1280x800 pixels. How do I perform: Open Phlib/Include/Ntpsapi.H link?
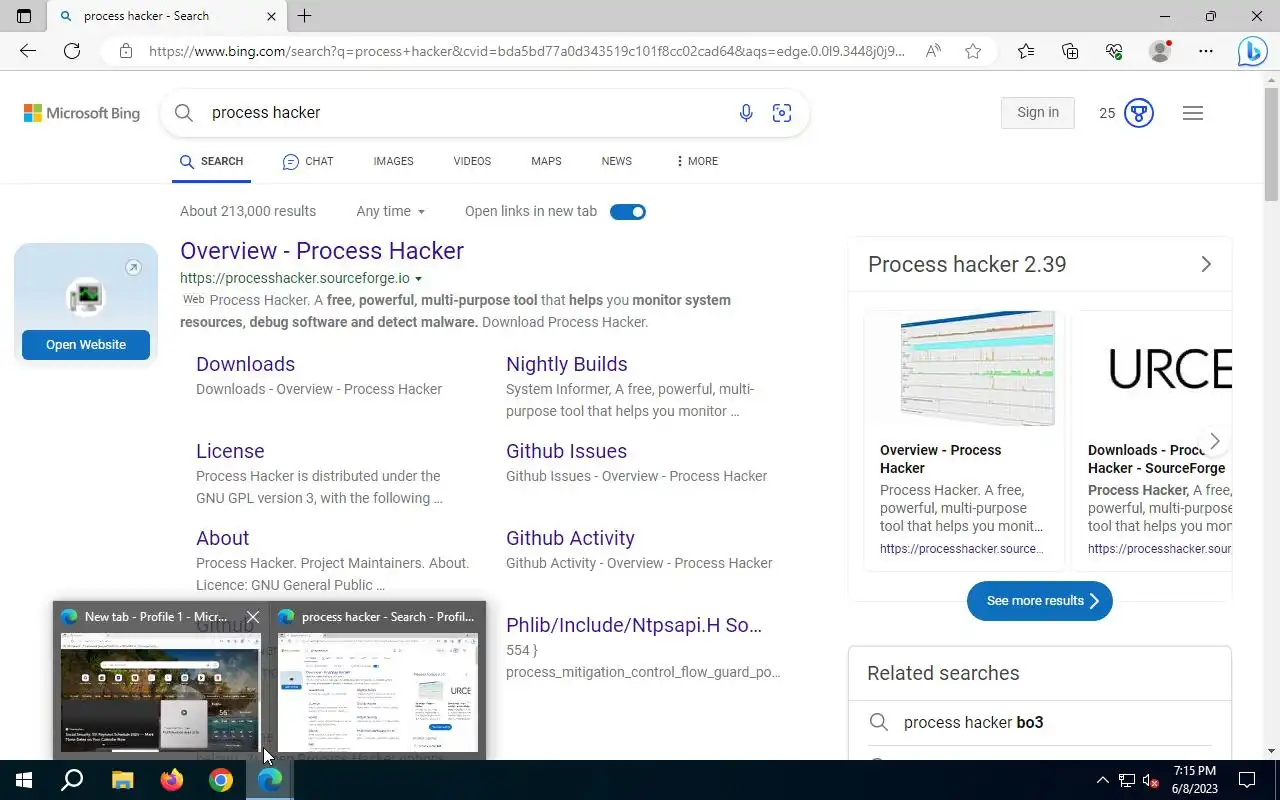point(634,625)
